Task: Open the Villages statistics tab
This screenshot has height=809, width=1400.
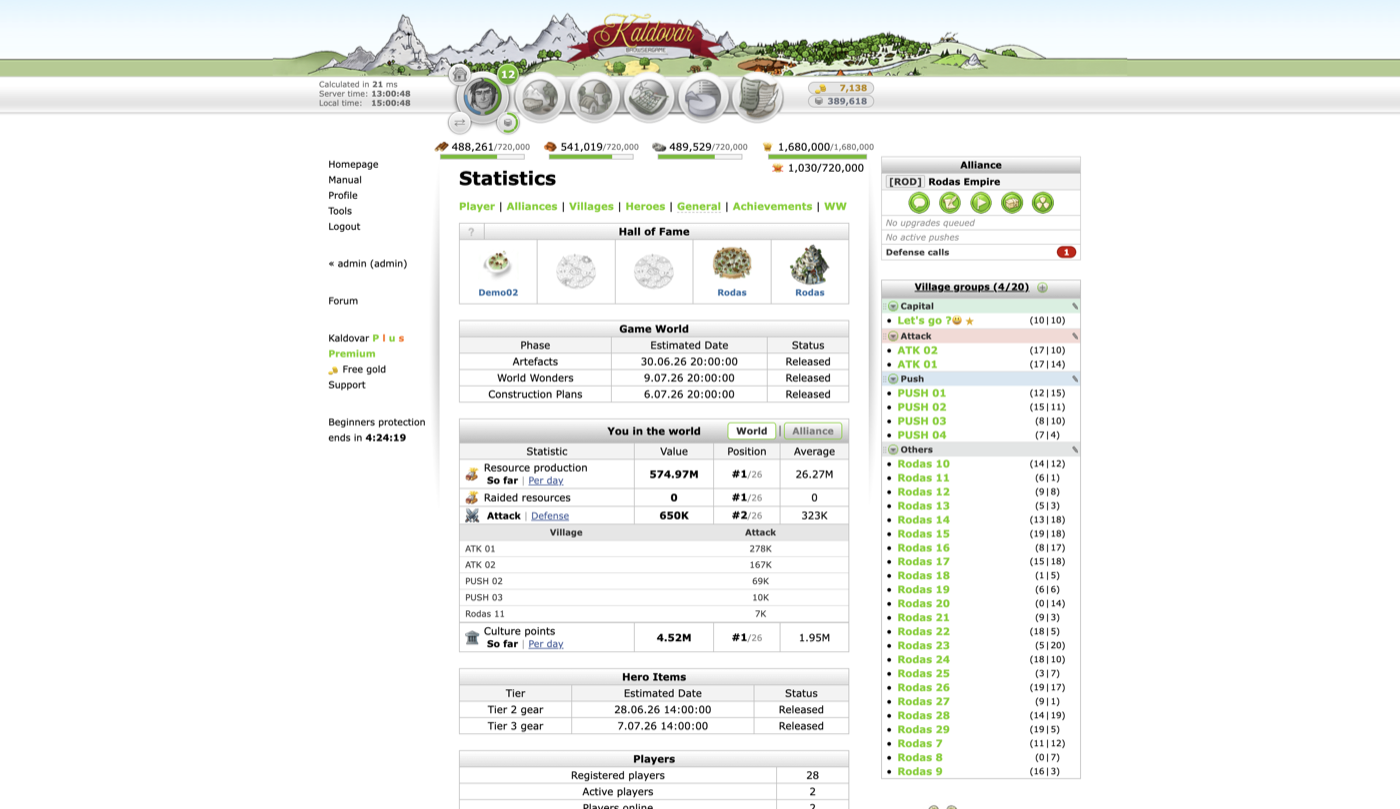Action: tap(591, 207)
